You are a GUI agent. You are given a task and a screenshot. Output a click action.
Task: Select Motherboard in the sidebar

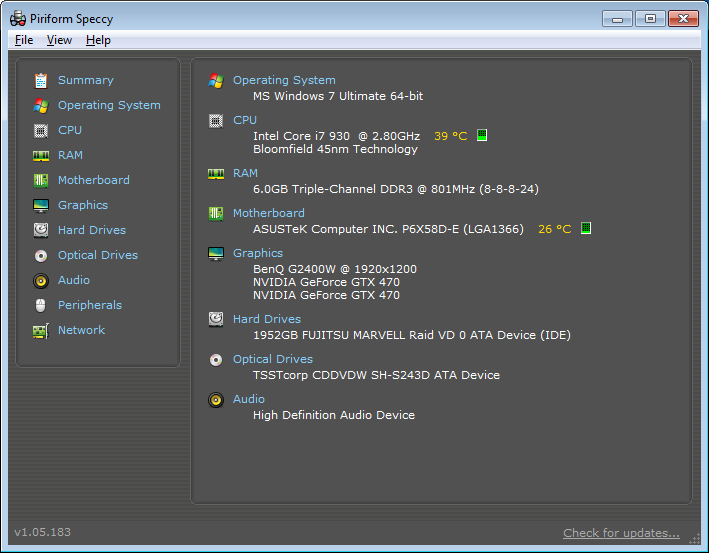coord(94,180)
